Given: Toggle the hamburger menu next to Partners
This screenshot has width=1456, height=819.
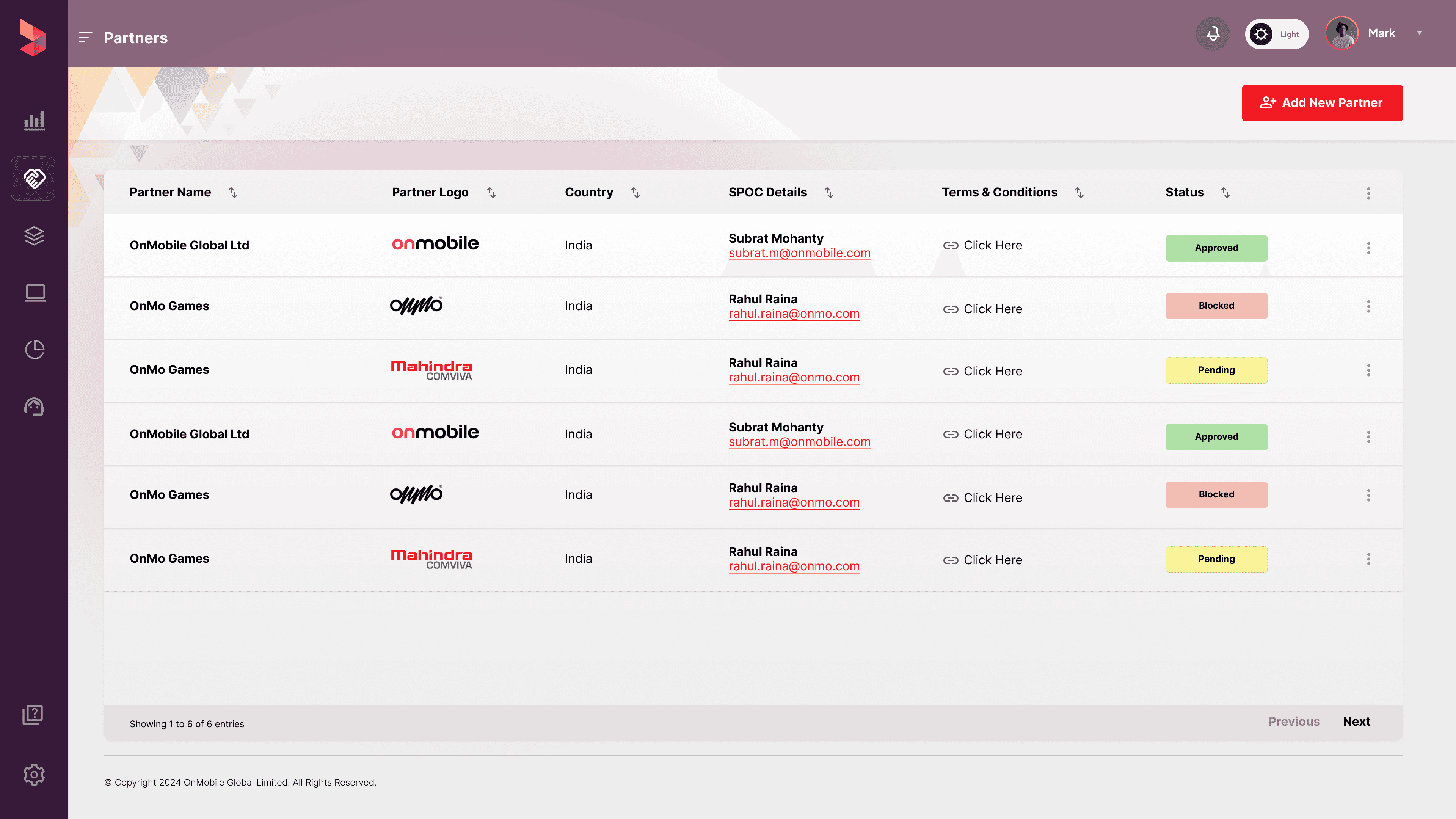Looking at the screenshot, I should 85,38.
